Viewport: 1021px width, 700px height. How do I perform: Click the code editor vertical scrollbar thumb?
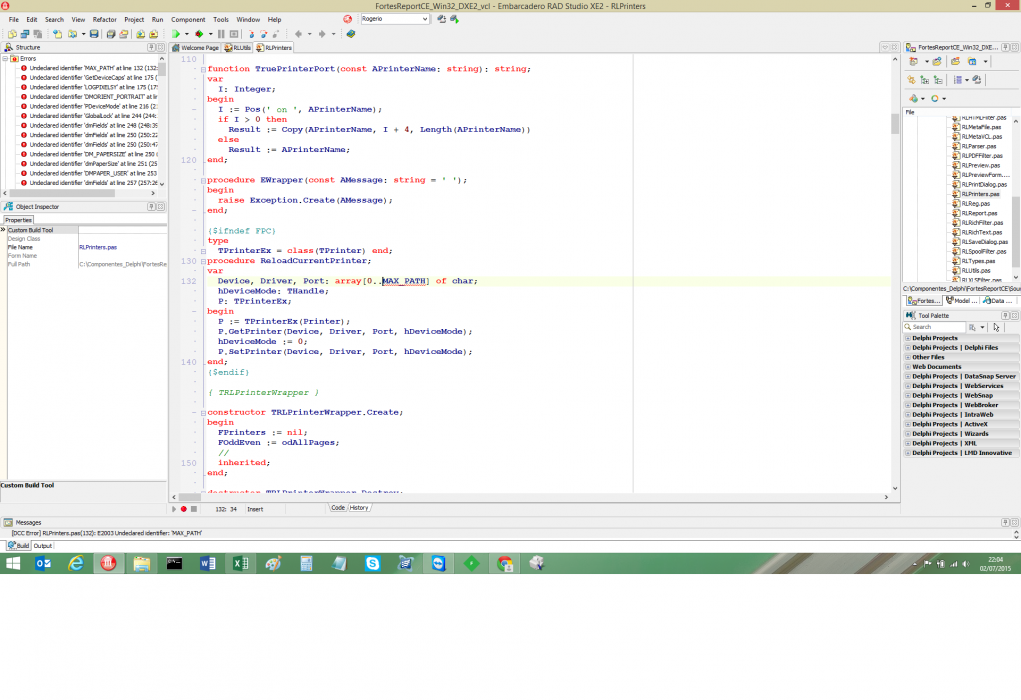click(x=895, y=122)
